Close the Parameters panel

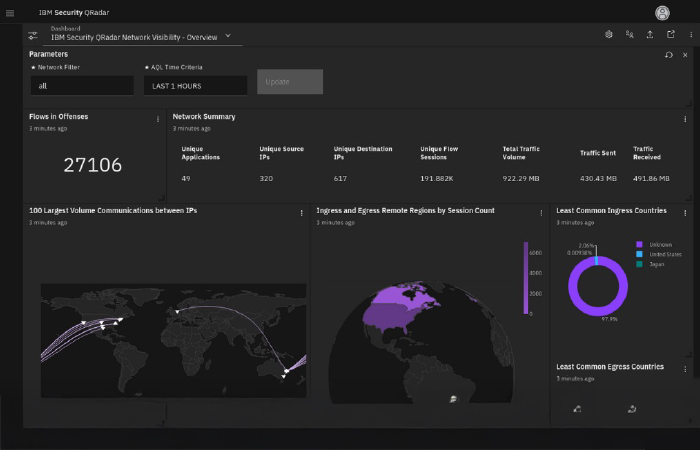pyautogui.click(x=685, y=55)
